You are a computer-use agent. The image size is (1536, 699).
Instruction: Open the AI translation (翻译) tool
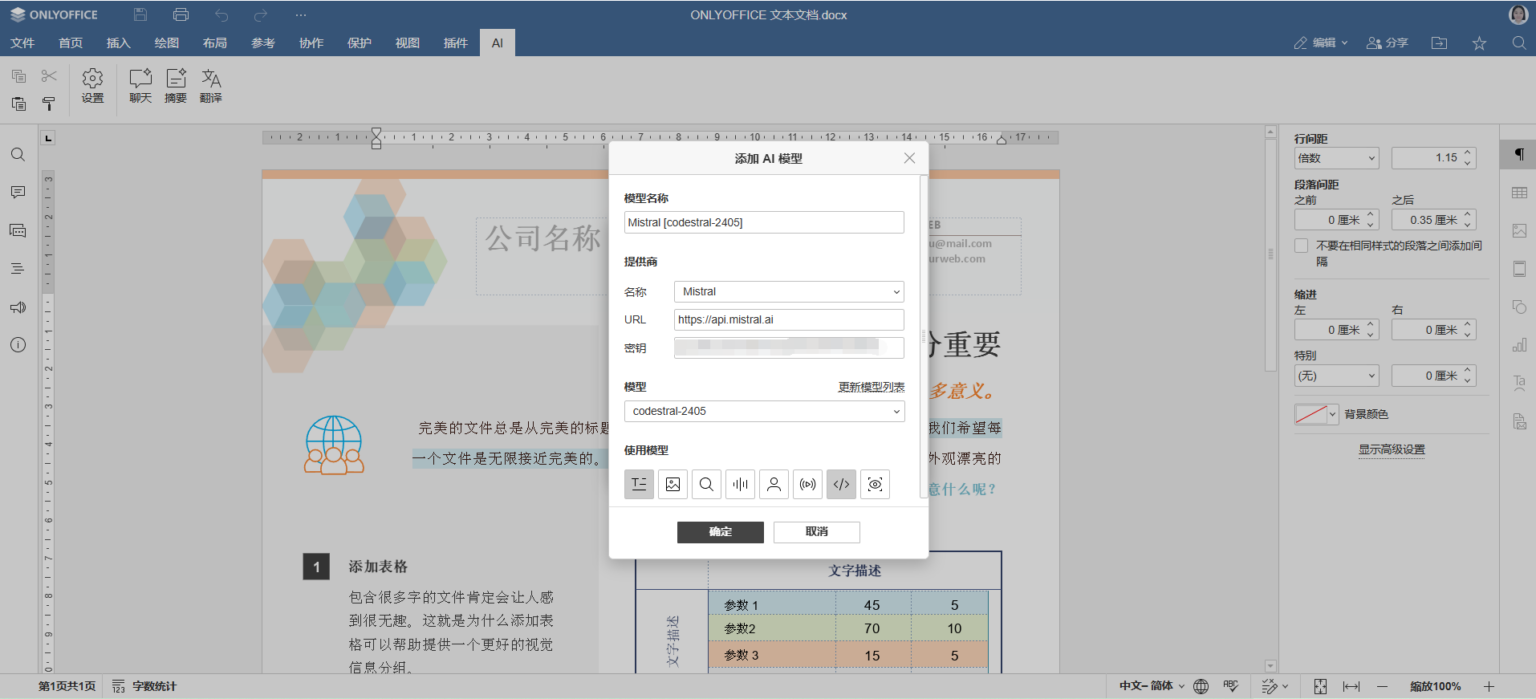point(210,86)
